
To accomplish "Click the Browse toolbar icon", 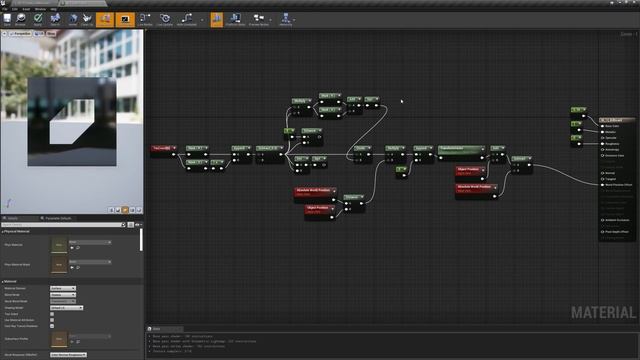I will tap(20, 19).
